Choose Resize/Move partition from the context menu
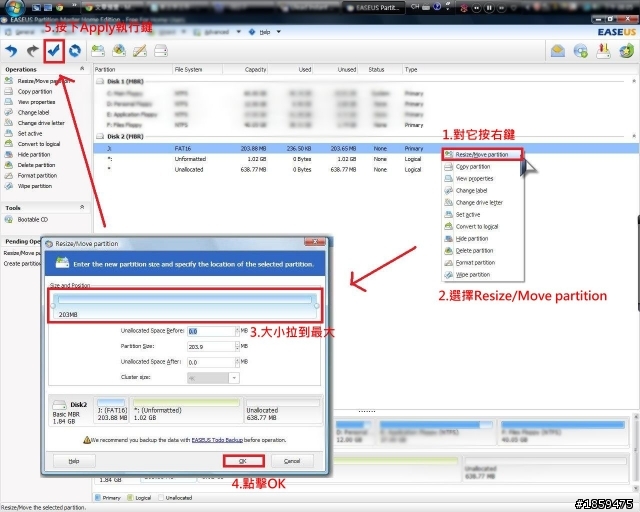 pos(482,154)
